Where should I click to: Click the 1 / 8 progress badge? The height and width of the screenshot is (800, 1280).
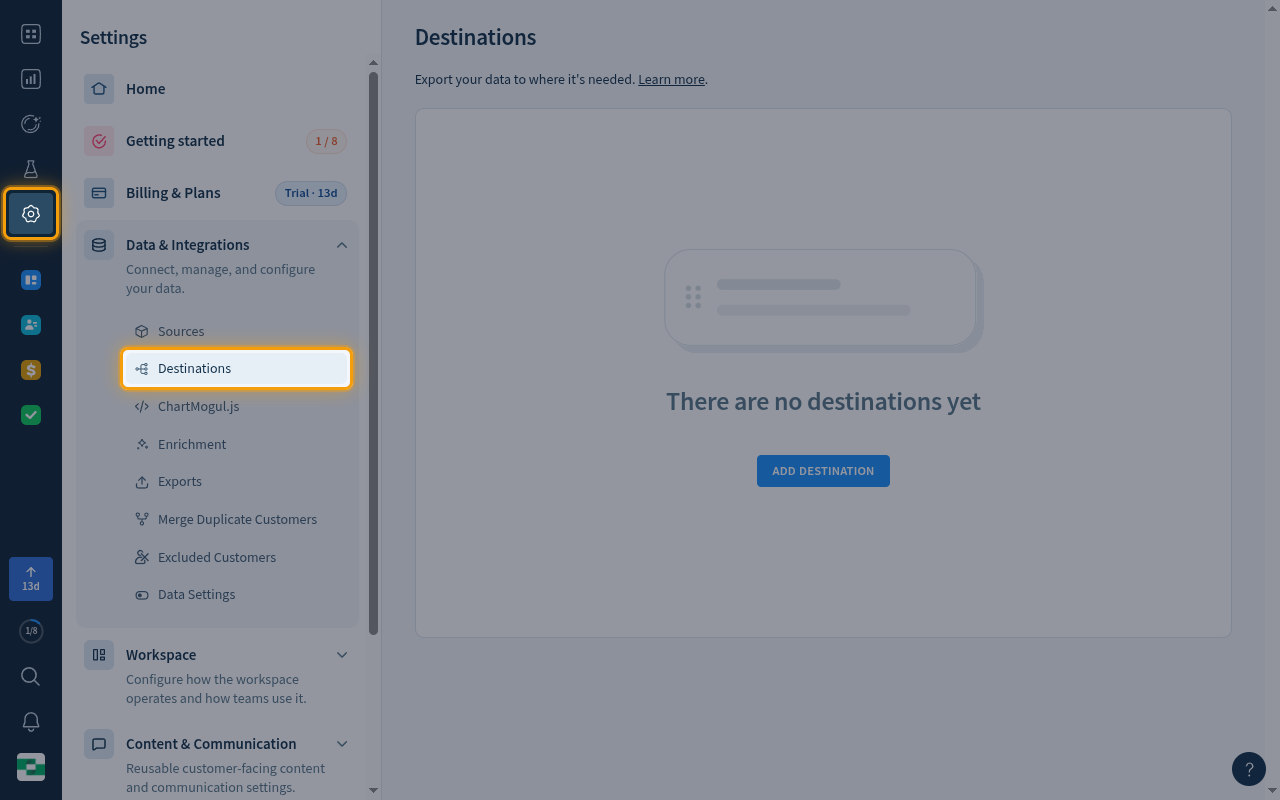[326, 141]
